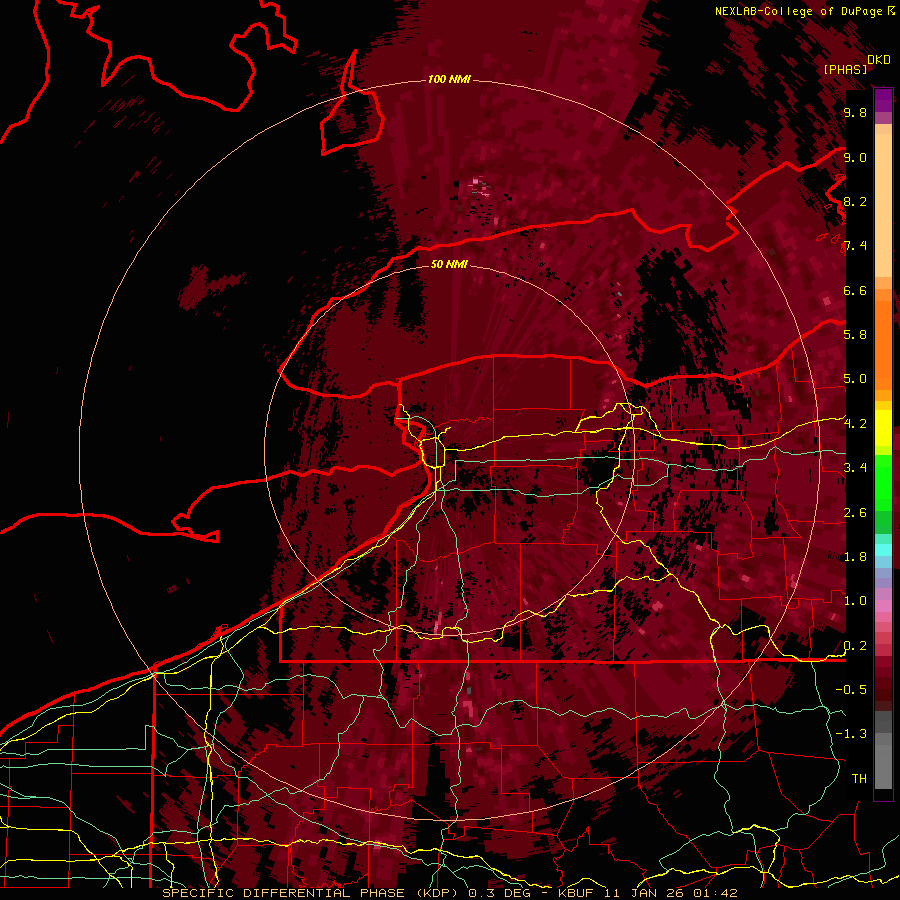Click the 9.0 value on the color scale
The image size is (900, 900).
click(855, 157)
